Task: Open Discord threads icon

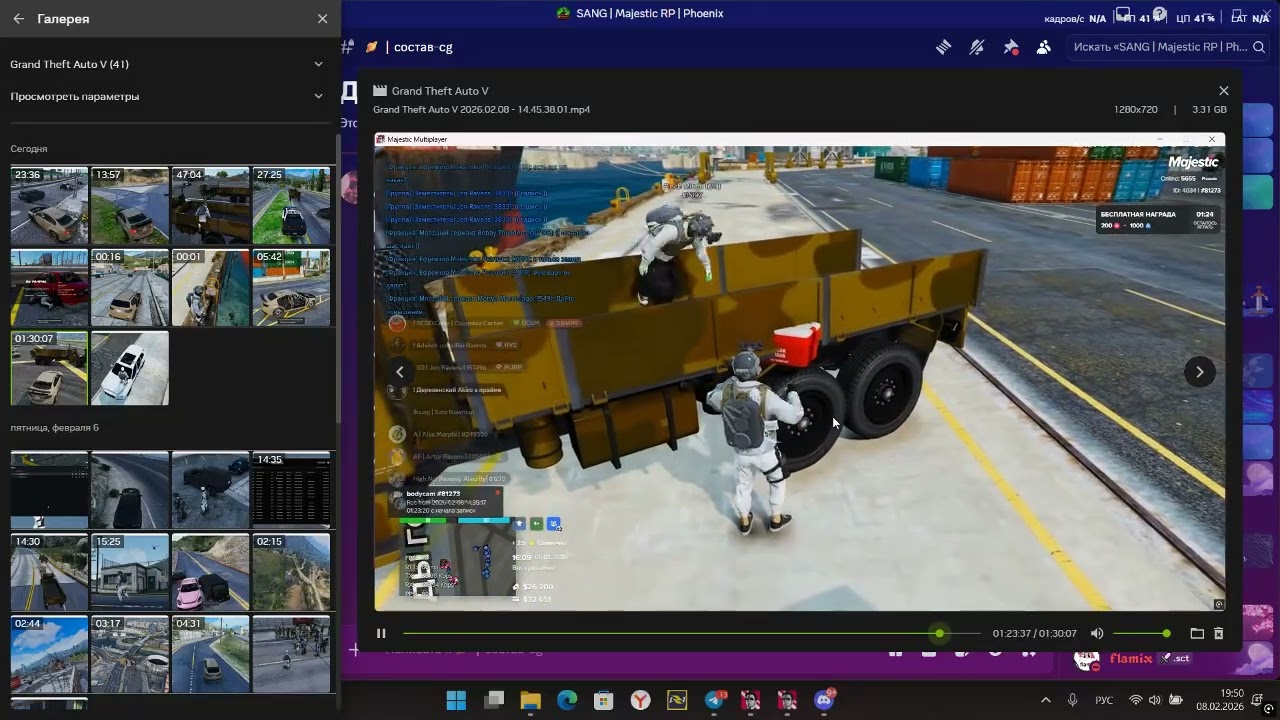Action: (x=943, y=47)
